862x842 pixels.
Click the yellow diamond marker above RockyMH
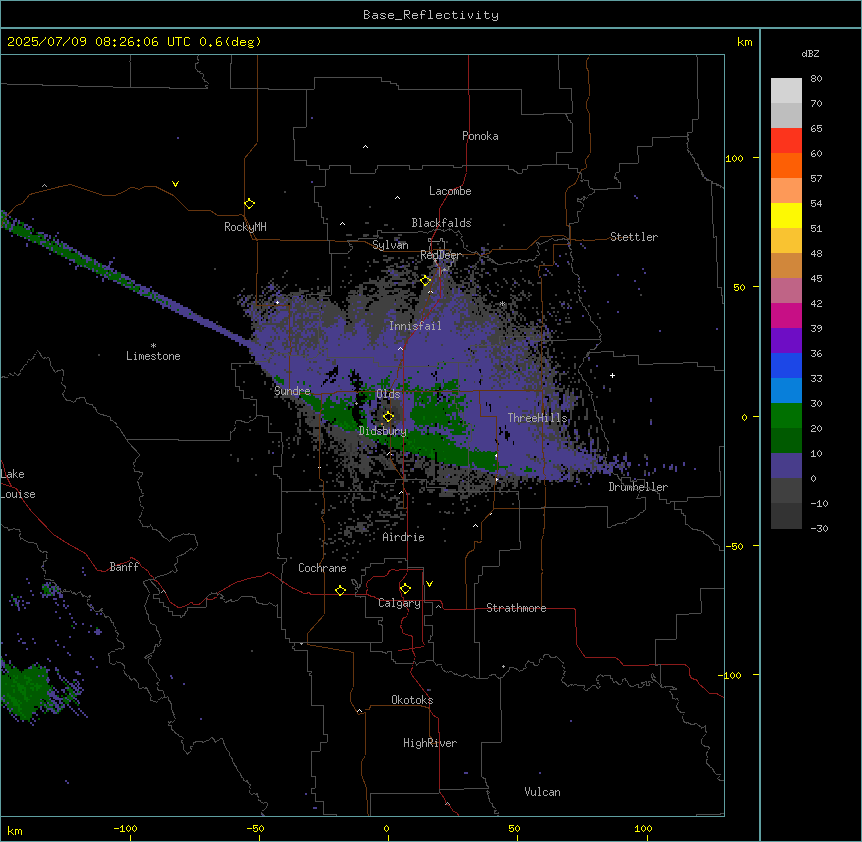(x=249, y=204)
